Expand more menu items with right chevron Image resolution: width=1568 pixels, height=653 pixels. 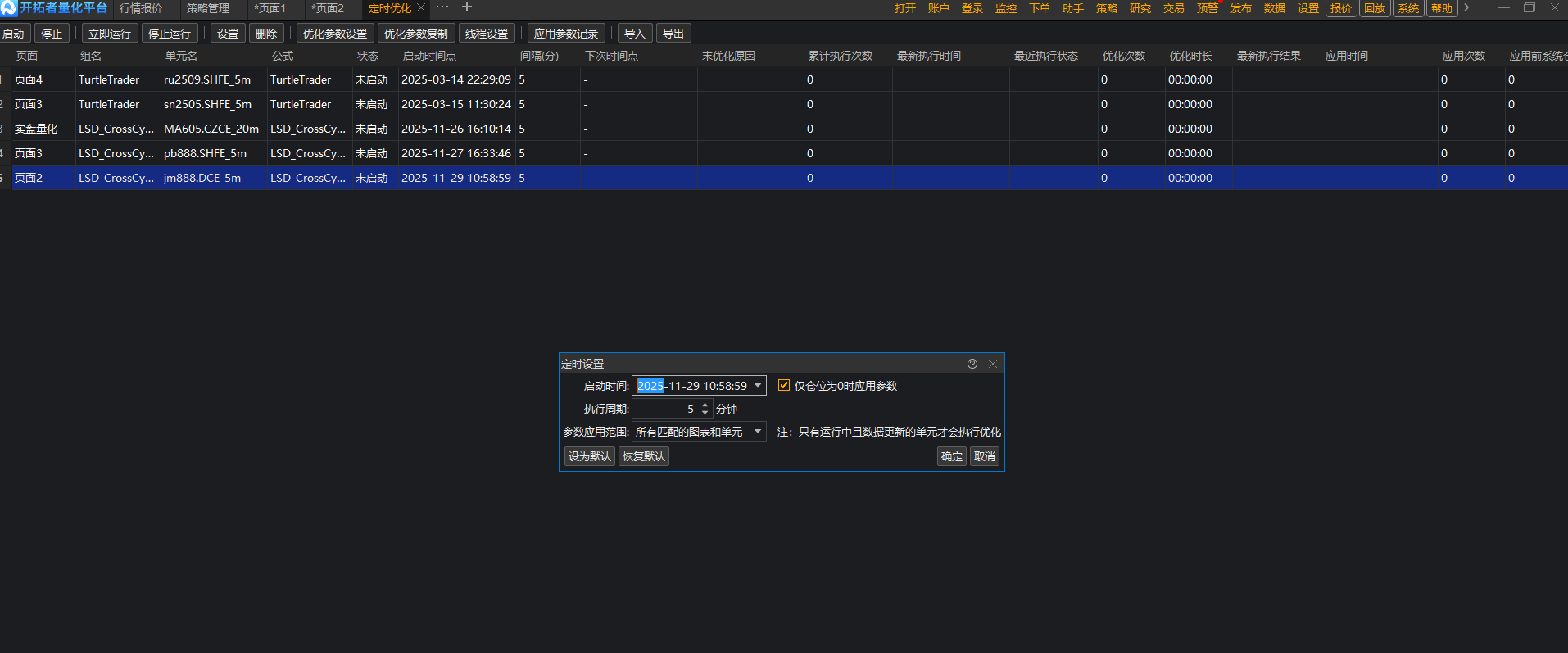(x=1466, y=8)
